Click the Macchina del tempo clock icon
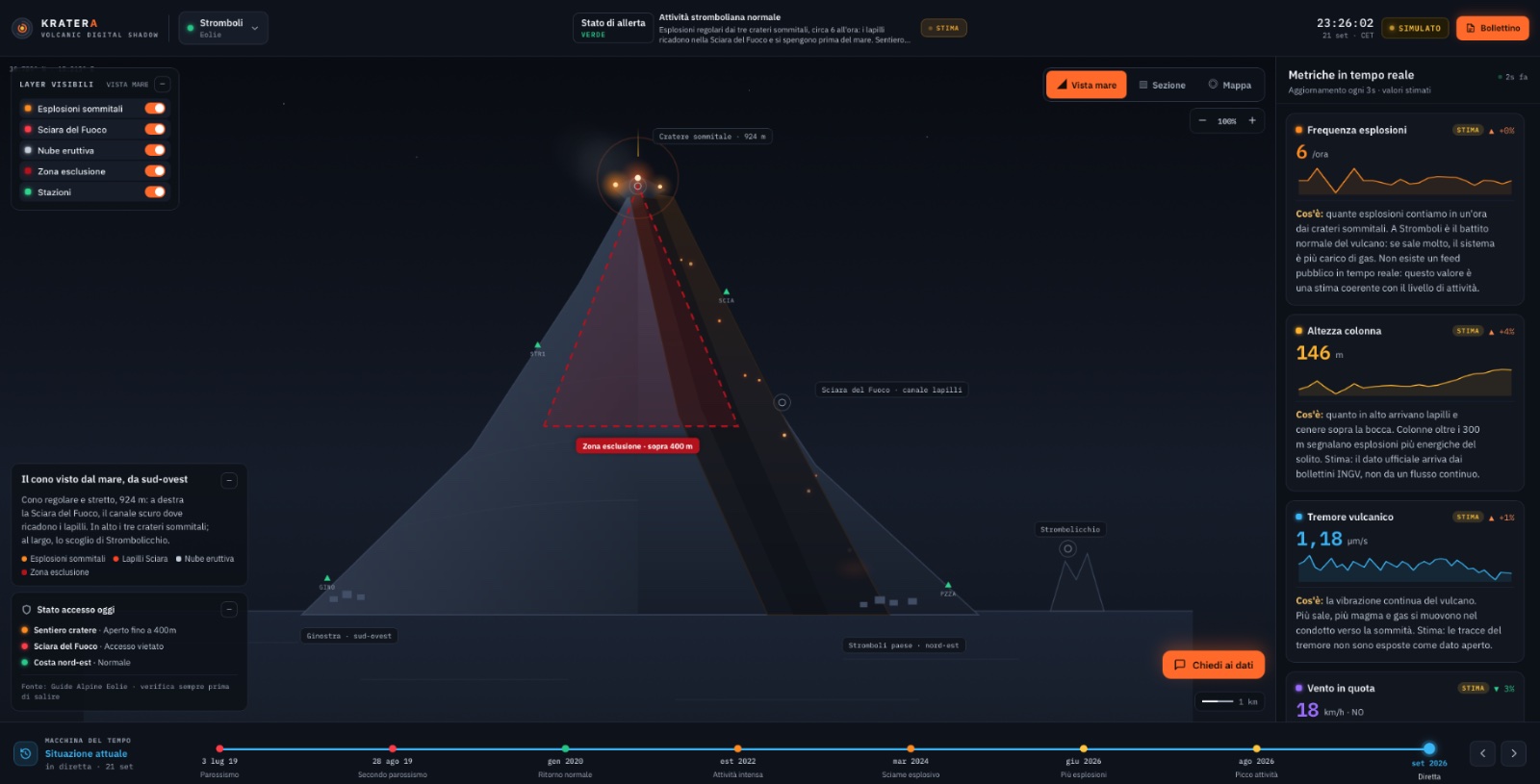 tap(26, 753)
